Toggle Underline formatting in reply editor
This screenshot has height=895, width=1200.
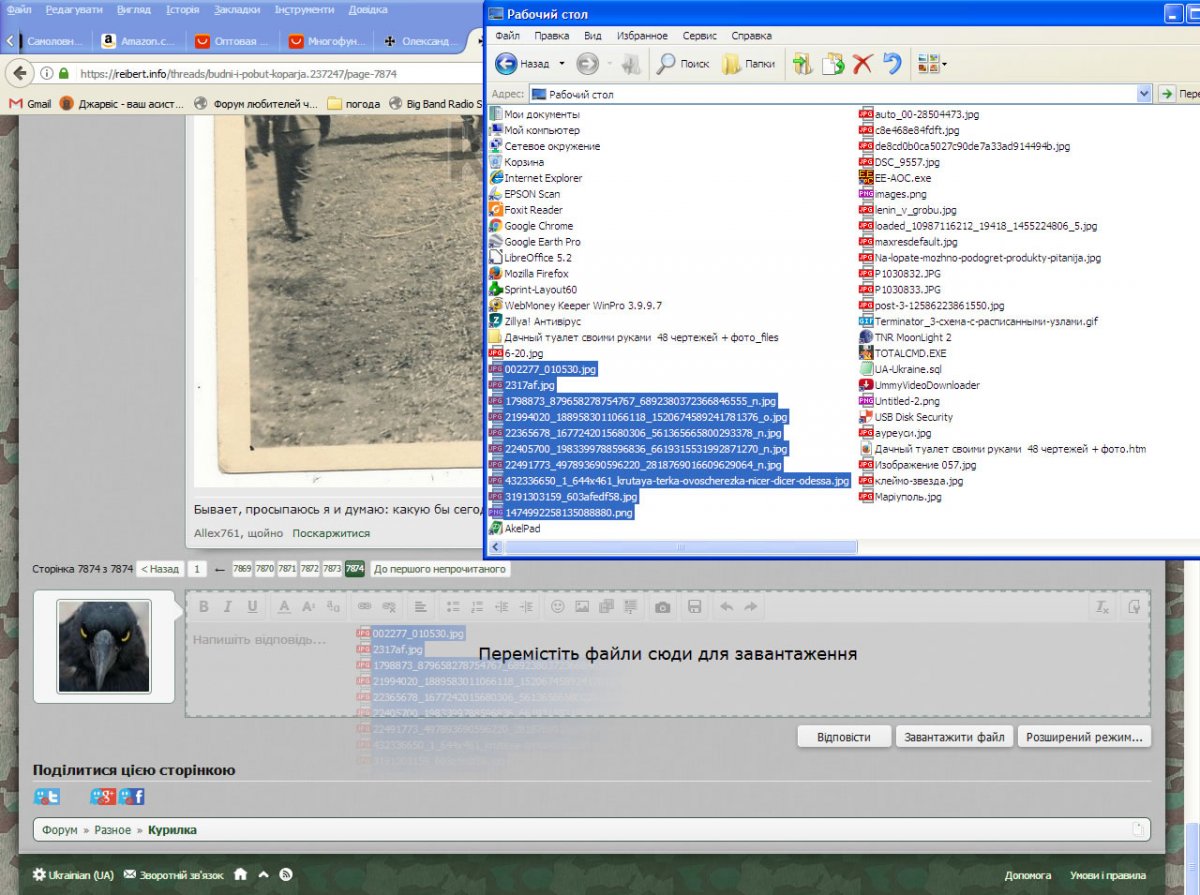pyautogui.click(x=252, y=607)
